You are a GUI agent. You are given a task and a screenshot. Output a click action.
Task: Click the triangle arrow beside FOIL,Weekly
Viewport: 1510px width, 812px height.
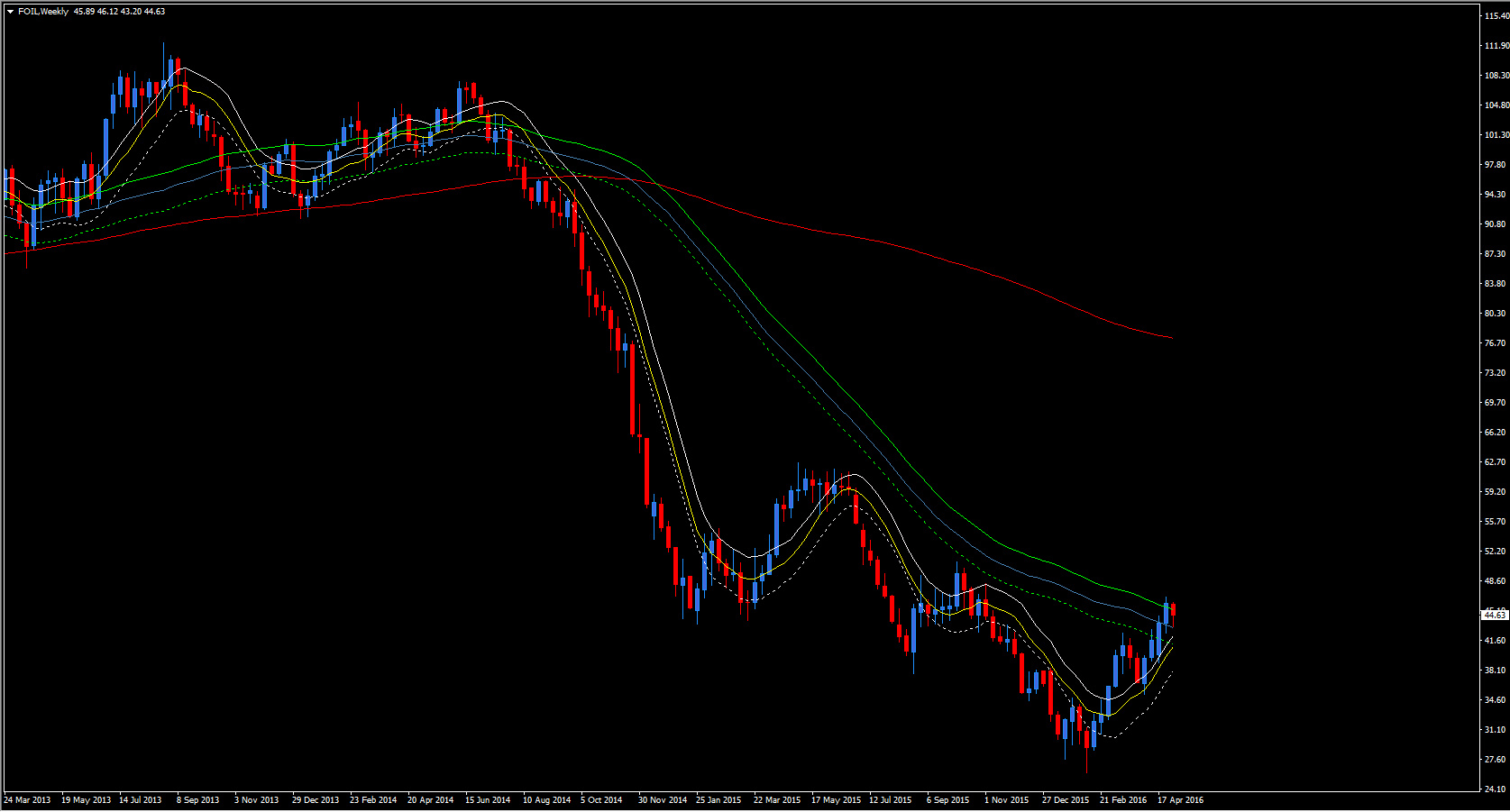tap(10, 12)
